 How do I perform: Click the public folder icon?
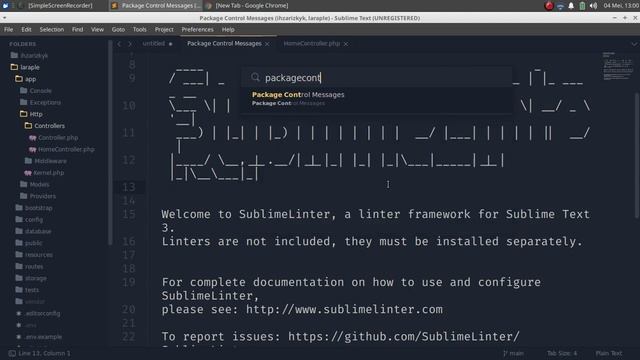pyautogui.click(x=19, y=243)
